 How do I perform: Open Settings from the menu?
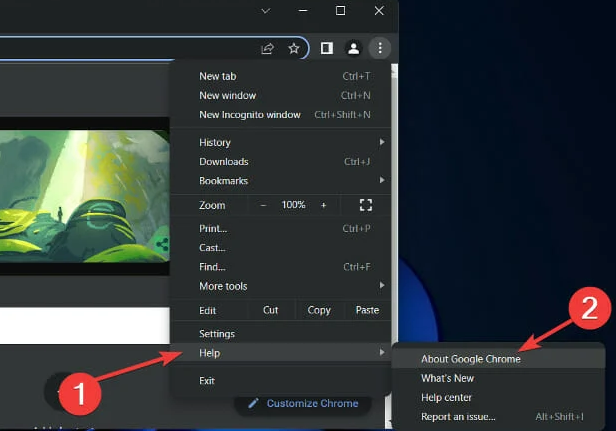tap(281, 334)
